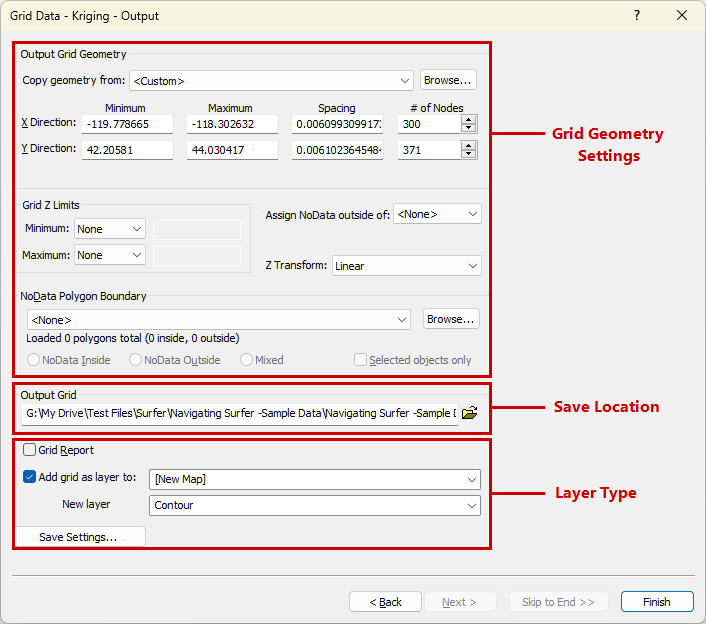Click the disabled Next button
This screenshot has height=624, width=706.
pos(459,602)
